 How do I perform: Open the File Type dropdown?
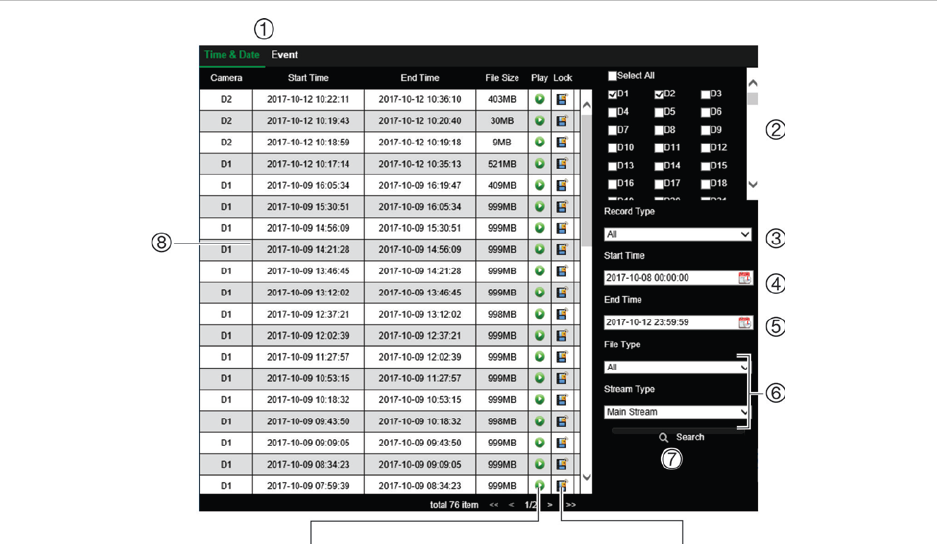(x=676, y=367)
